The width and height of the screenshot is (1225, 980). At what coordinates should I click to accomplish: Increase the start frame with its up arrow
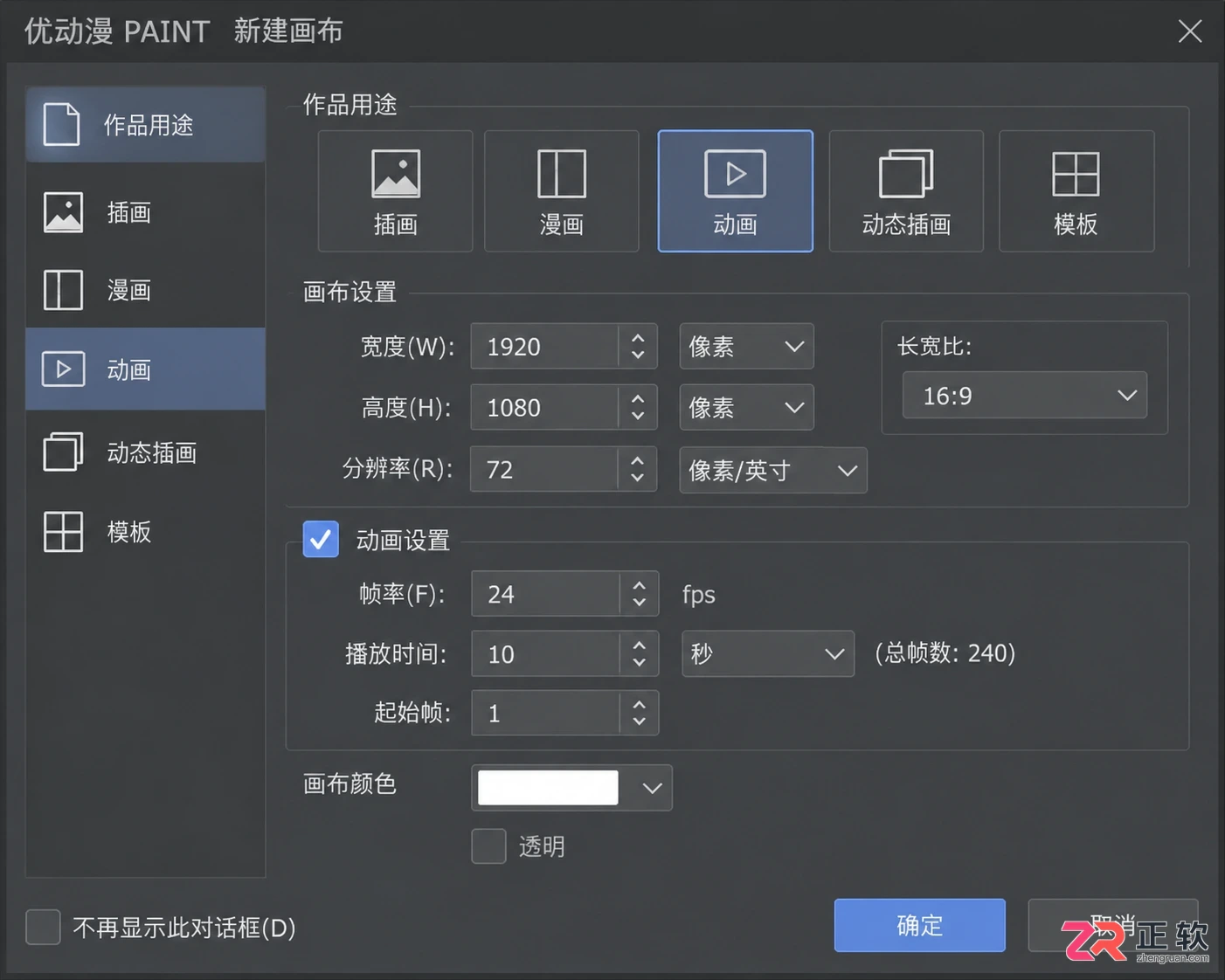tap(640, 703)
